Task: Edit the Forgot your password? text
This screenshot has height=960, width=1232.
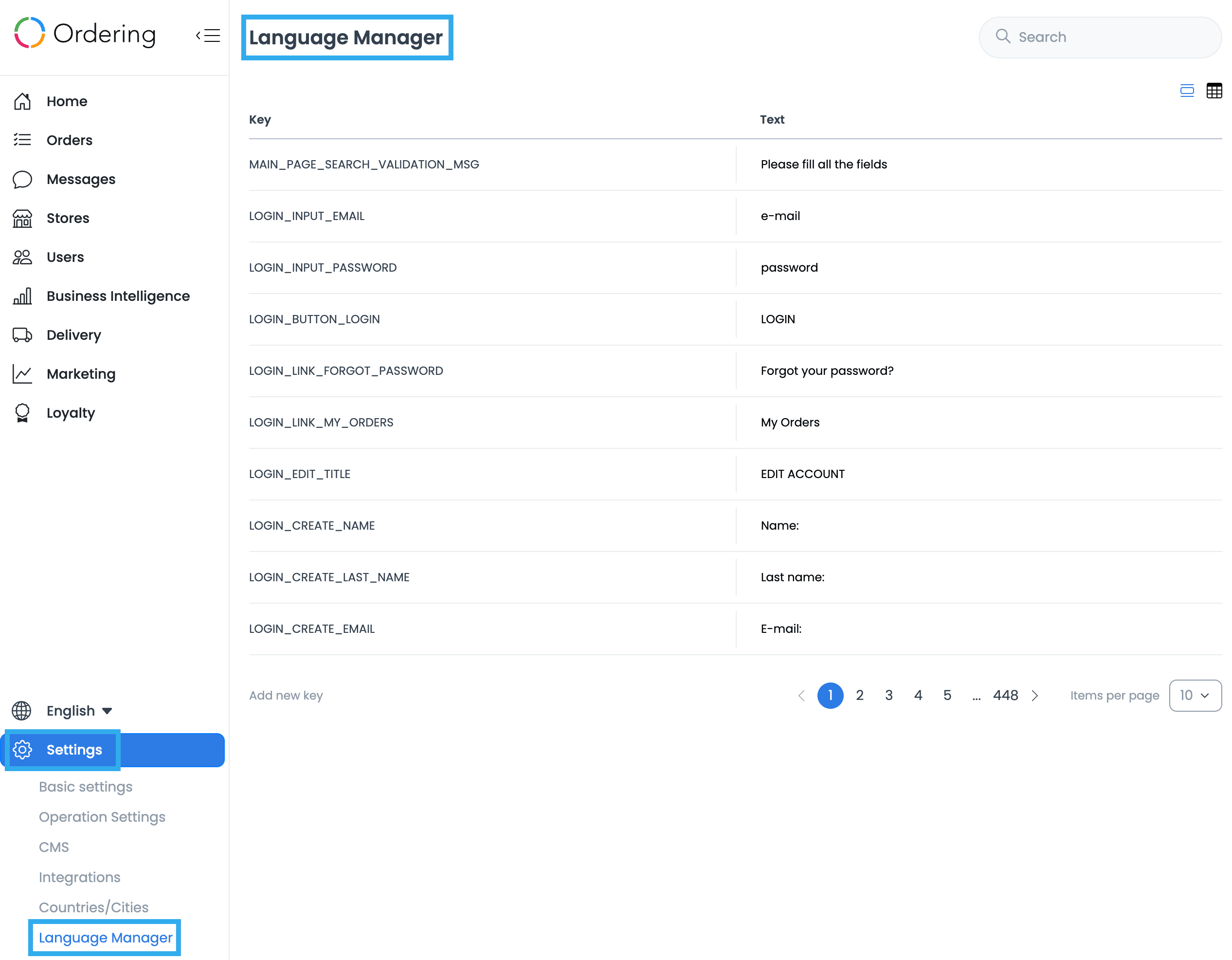Action: coord(827,371)
